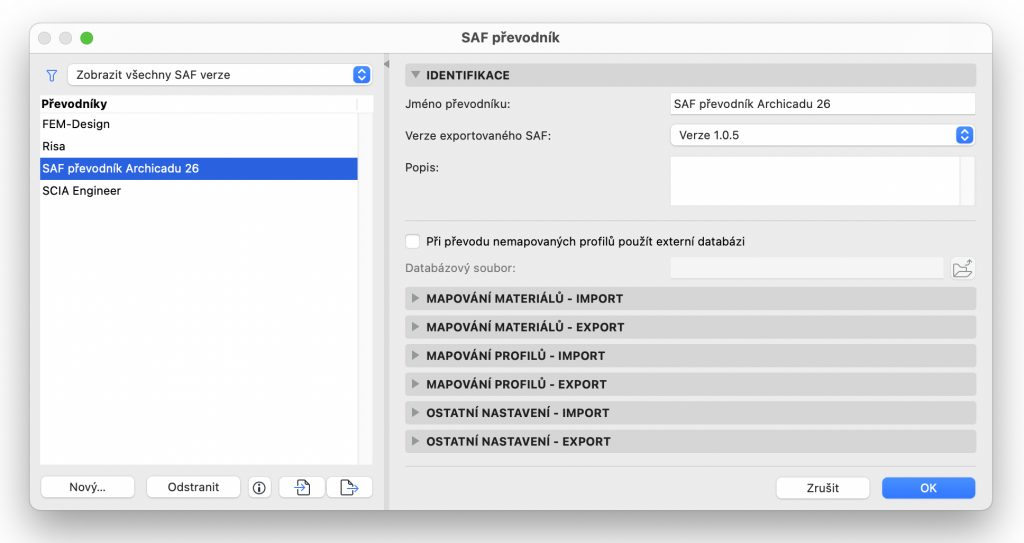
Task: Expand MAPOVÁNÍ MATERIÁLŮ - EXPORT section
Action: 690,327
